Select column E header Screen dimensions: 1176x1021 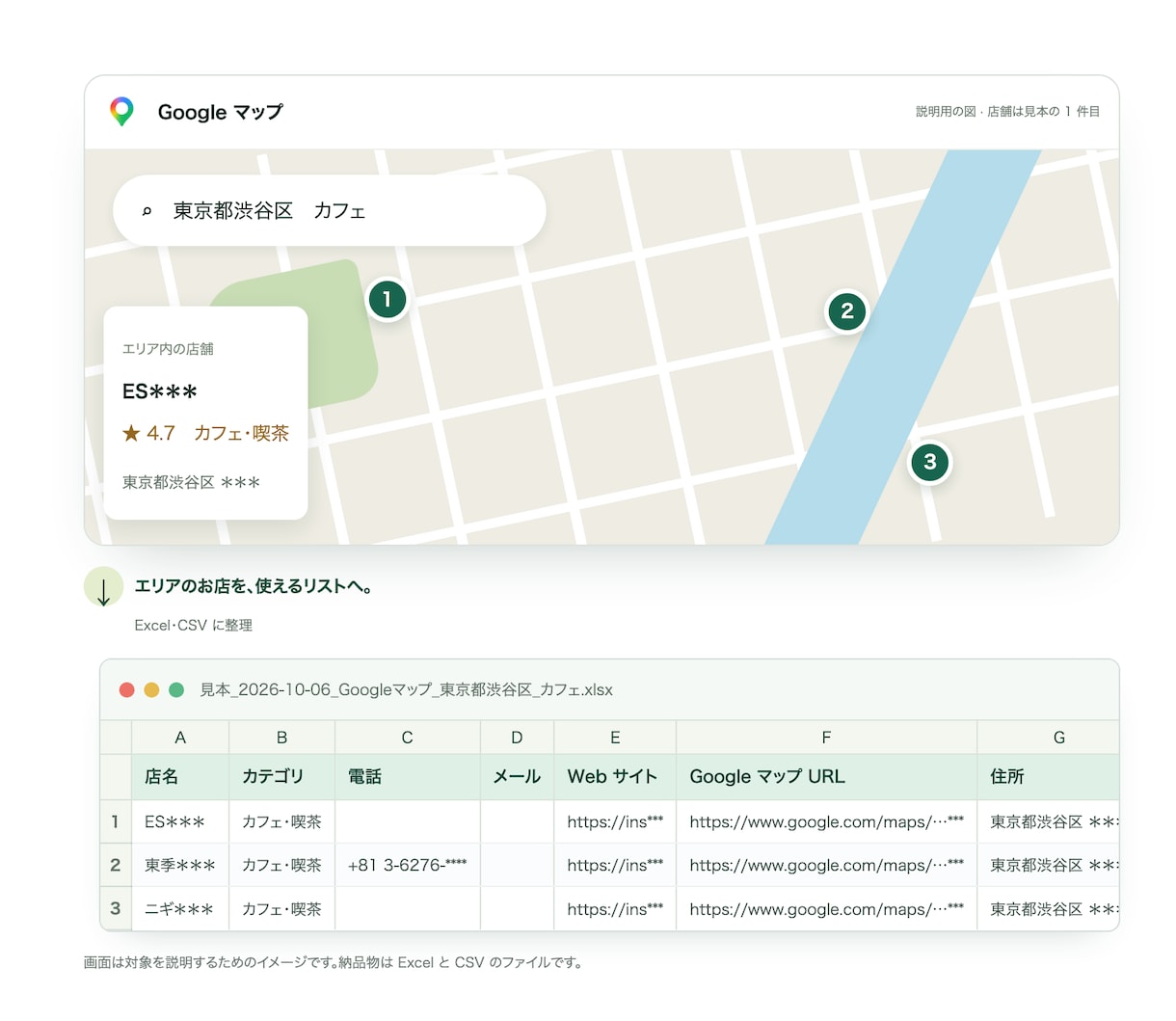point(615,738)
